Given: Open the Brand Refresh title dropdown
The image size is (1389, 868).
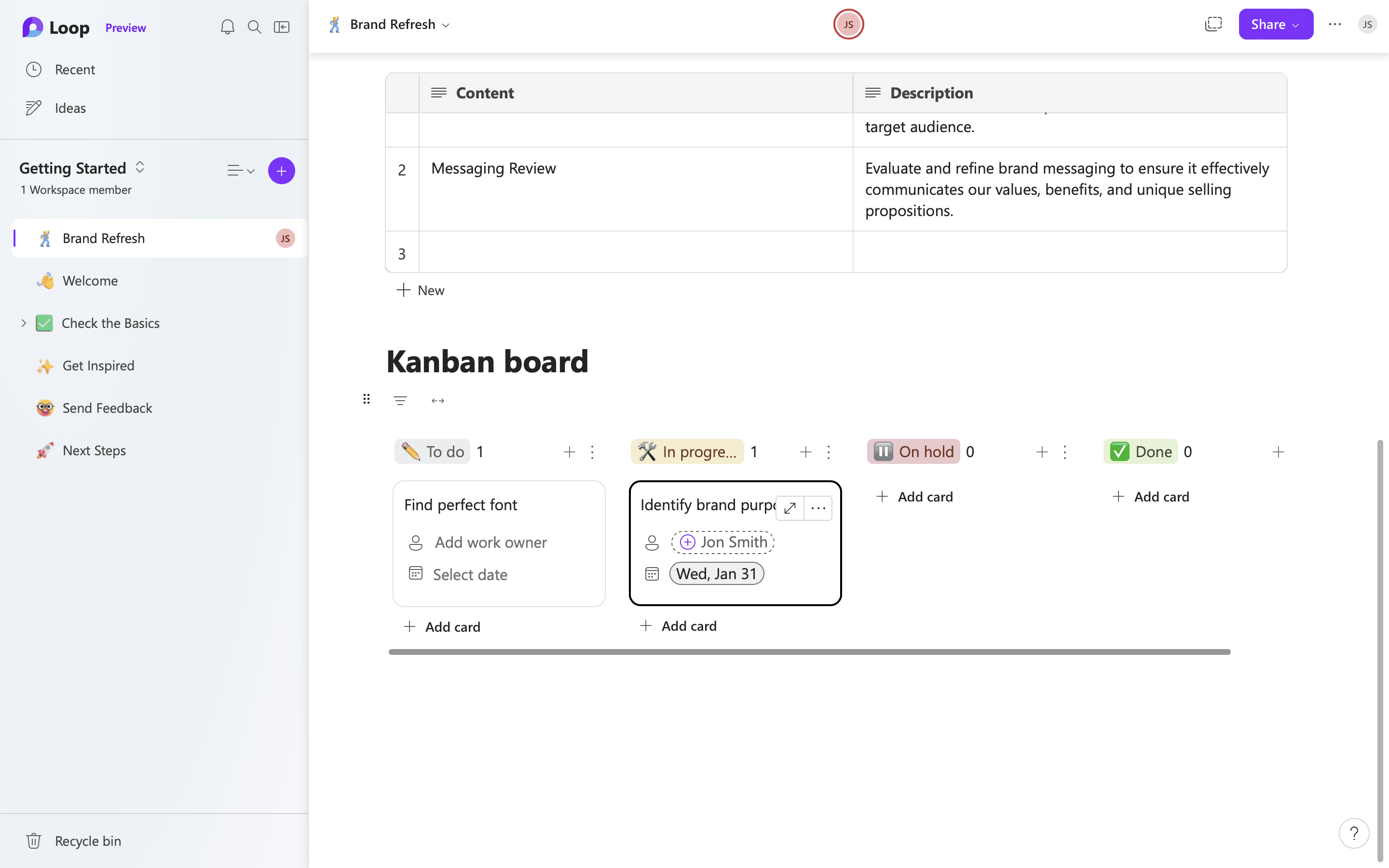Looking at the screenshot, I should (446, 25).
